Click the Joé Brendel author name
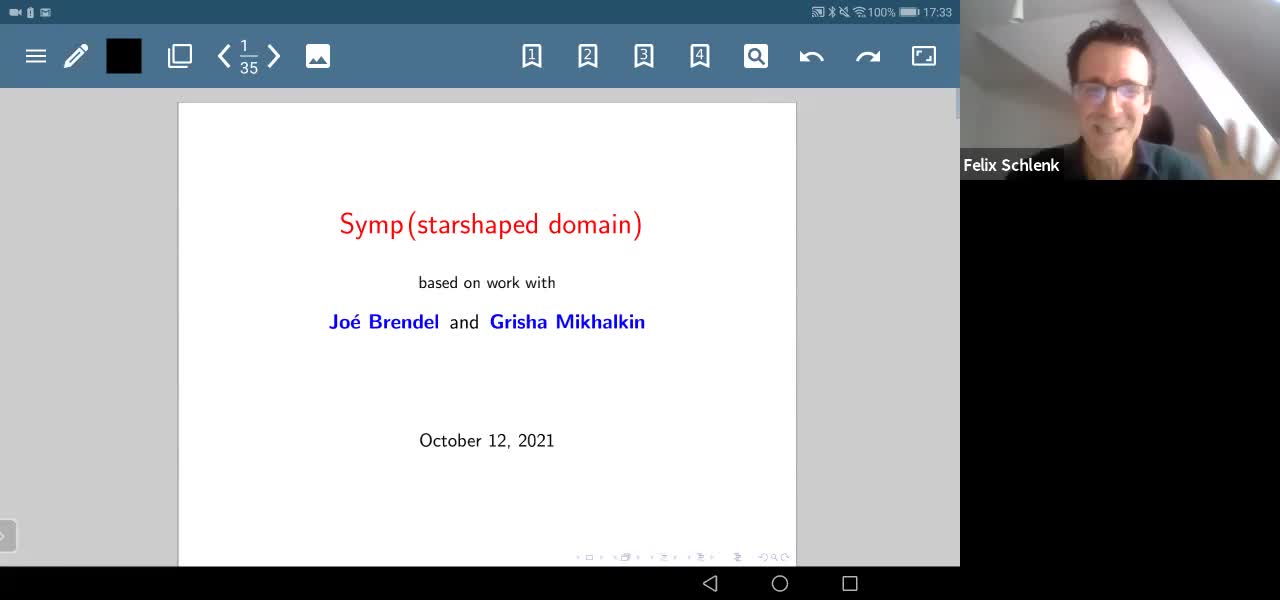The height and width of the screenshot is (600, 1280). pos(384,322)
